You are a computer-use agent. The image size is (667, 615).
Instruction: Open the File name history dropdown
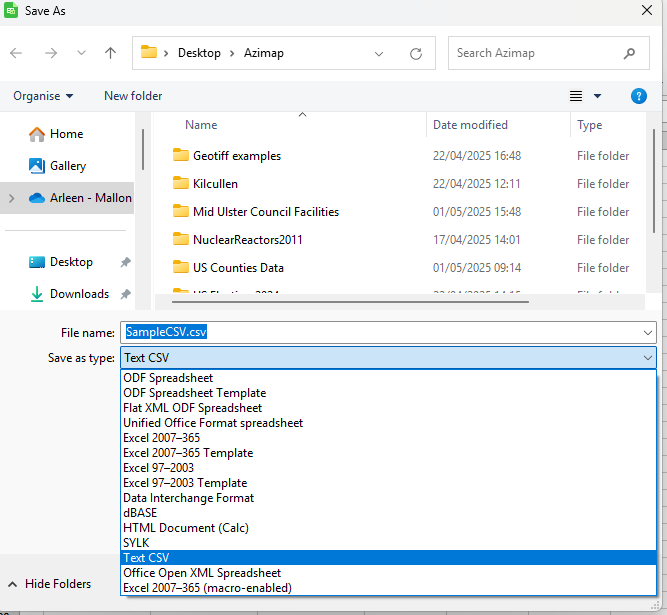click(647, 333)
